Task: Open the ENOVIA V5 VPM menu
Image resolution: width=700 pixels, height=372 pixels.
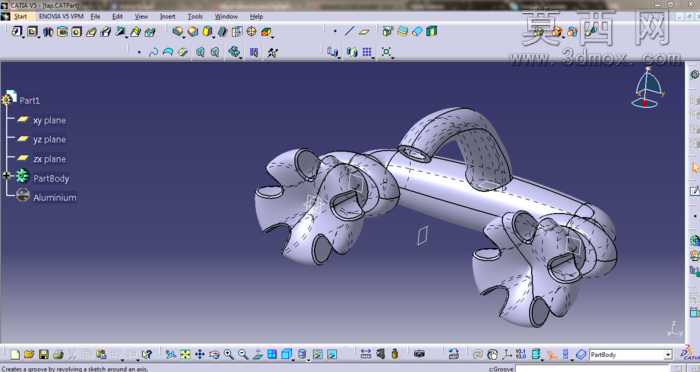Action: tap(61, 17)
